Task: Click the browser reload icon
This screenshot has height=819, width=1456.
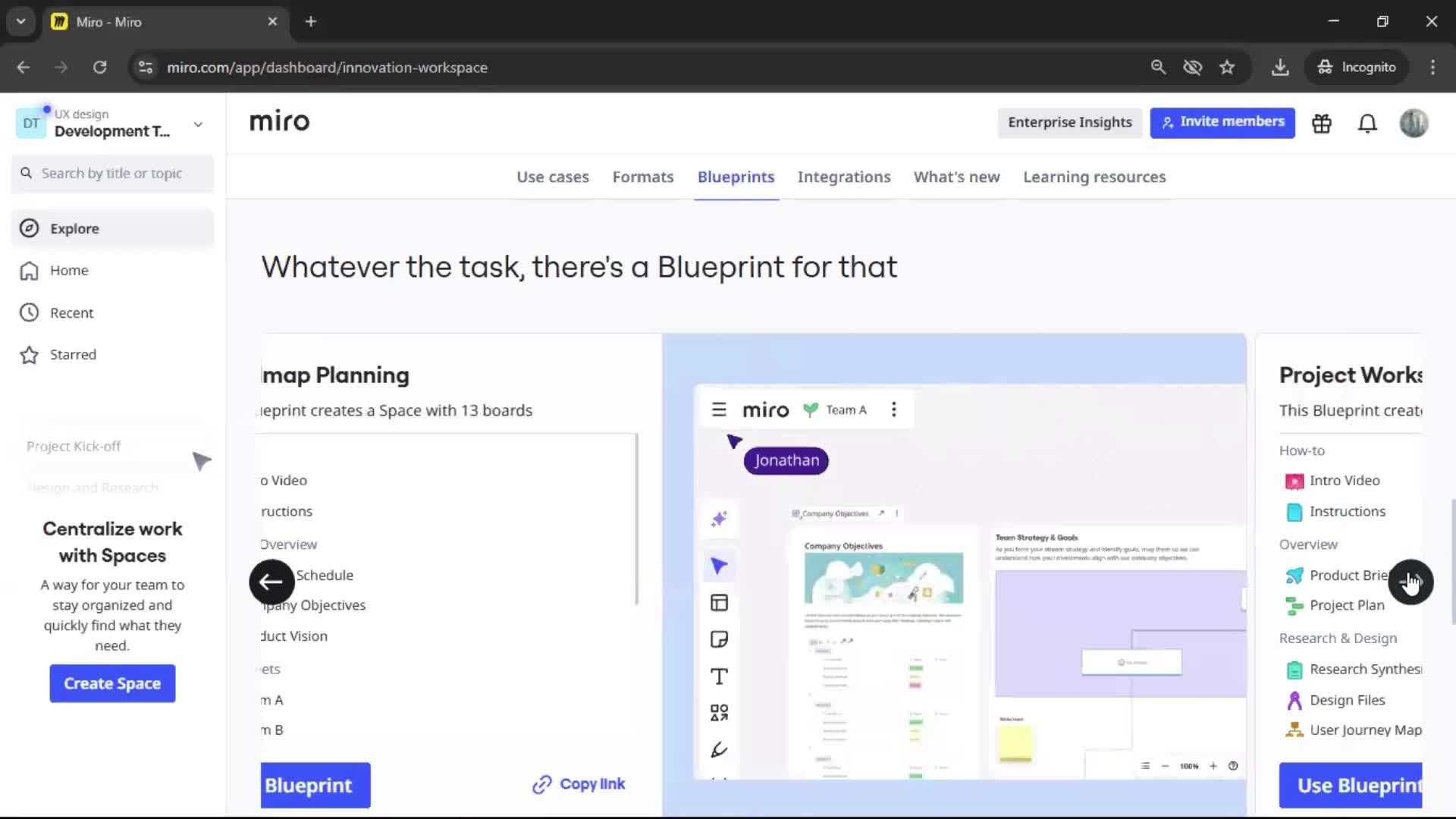Action: (x=99, y=67)
